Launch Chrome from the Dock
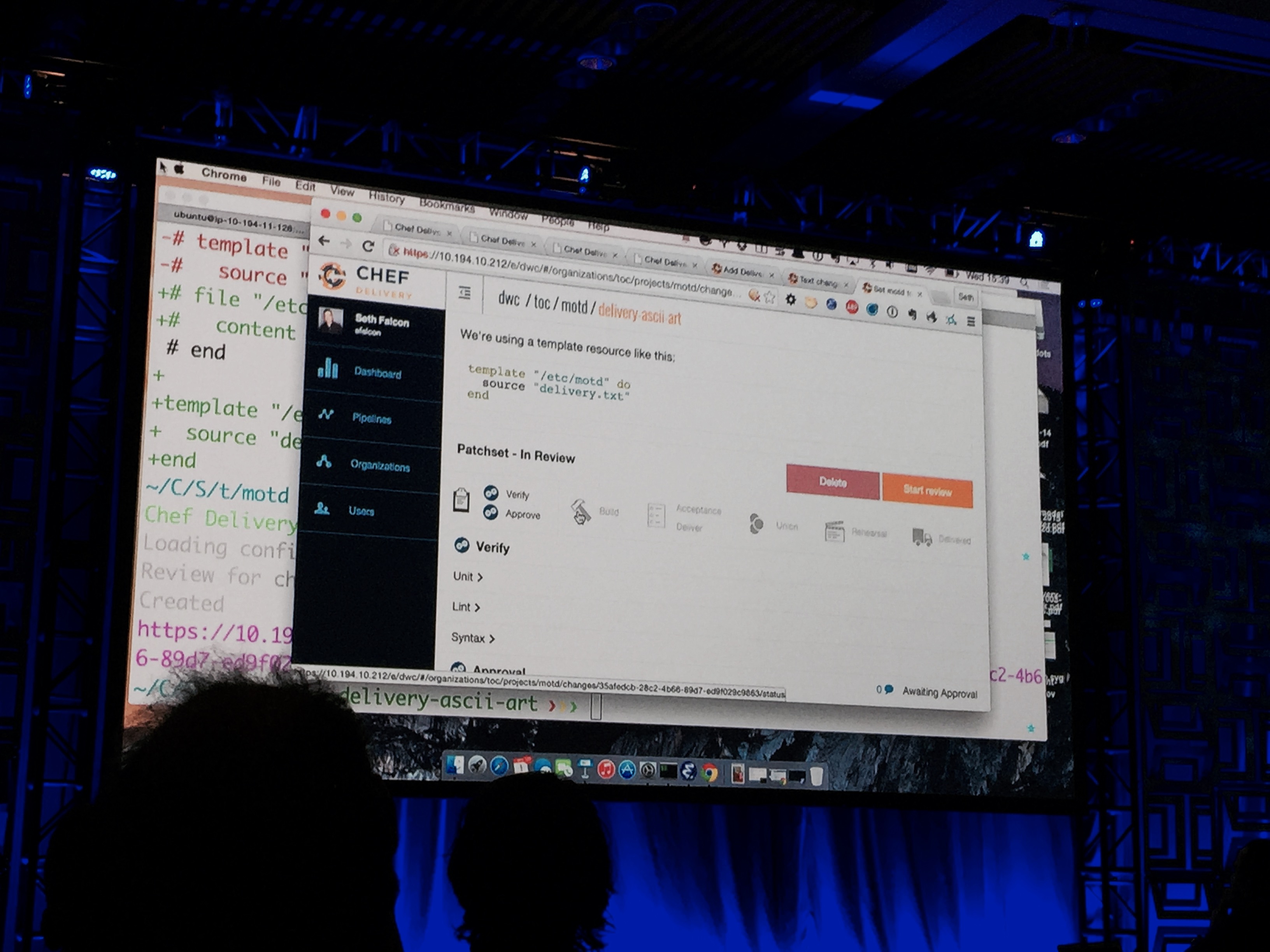Viewport: 1270px width, 952px height. click(x=710, y=773)
